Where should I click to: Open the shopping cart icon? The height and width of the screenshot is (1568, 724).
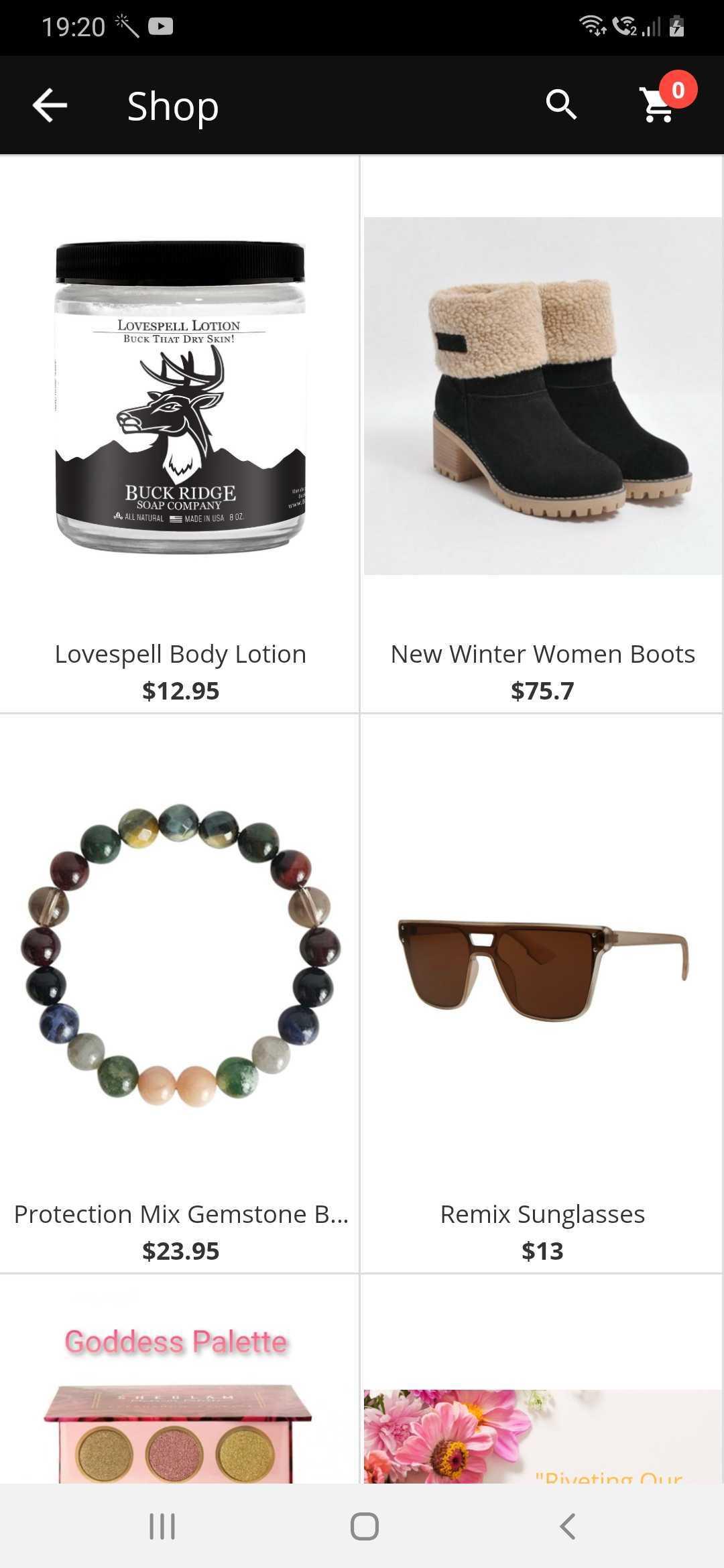[x=658, y=106]
